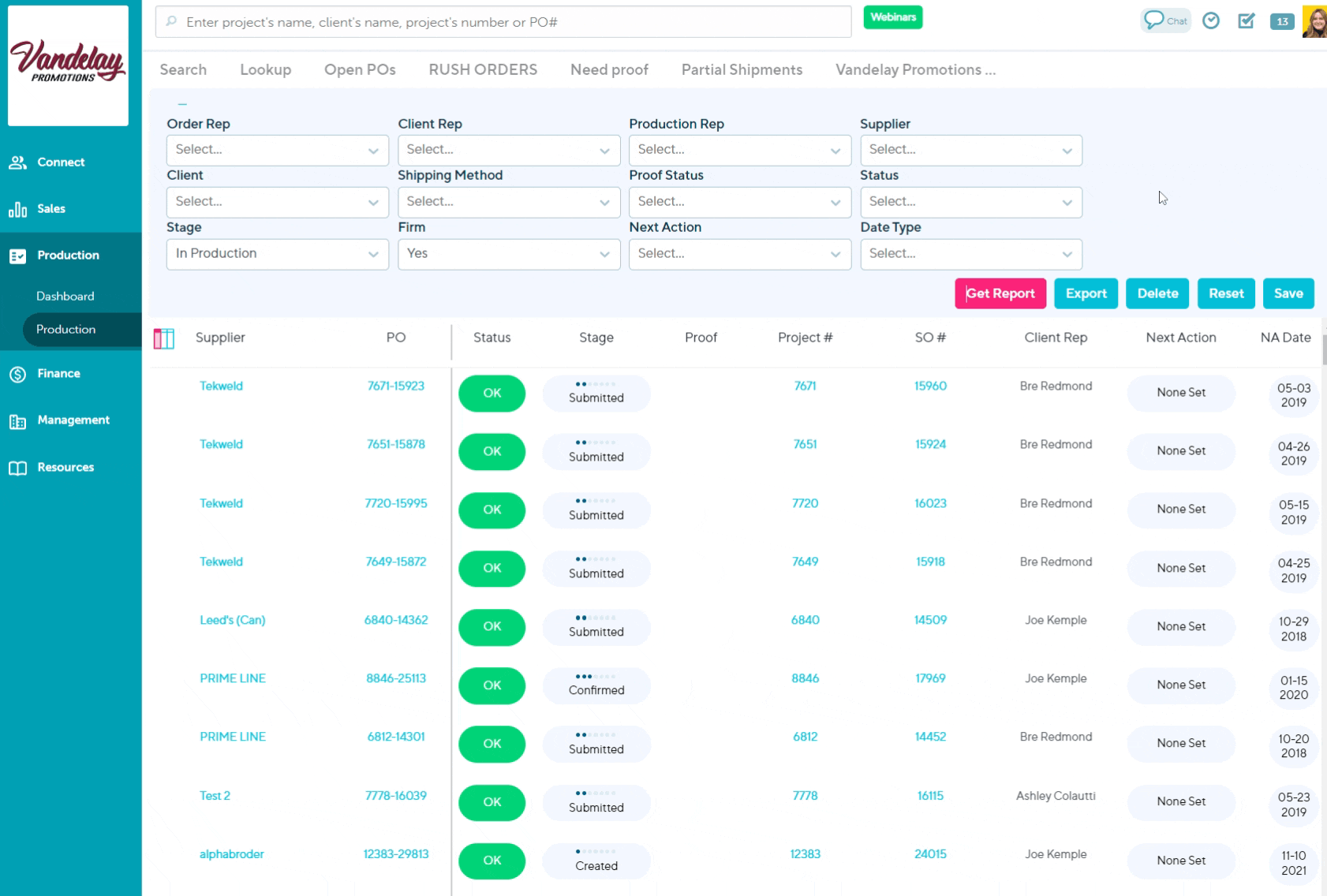Open the Connect sidebar section
1327x896 pixels.
point(61,162)
